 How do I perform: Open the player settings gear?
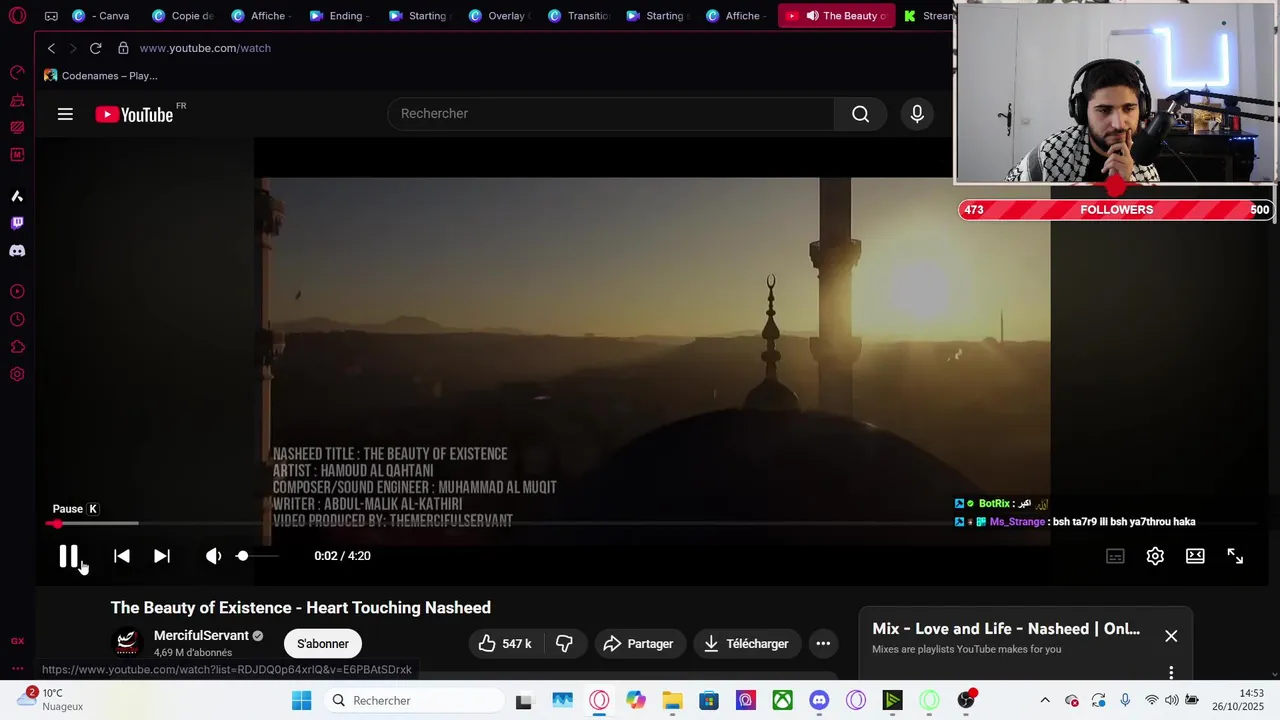1155,556
